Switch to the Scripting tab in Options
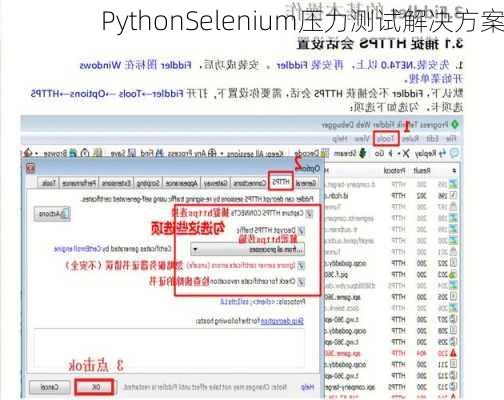504x400 pixels. click(148, 183)
